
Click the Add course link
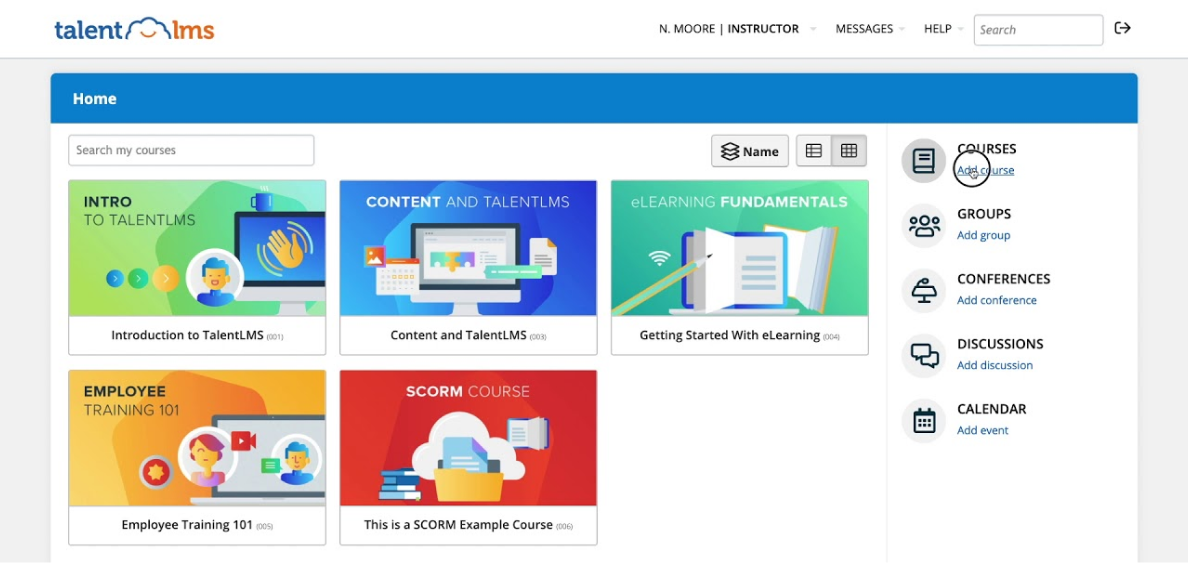[985, 170]
